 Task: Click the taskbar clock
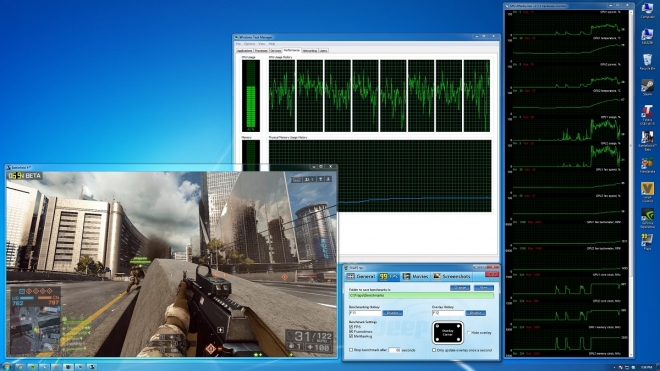pos(647,367)
